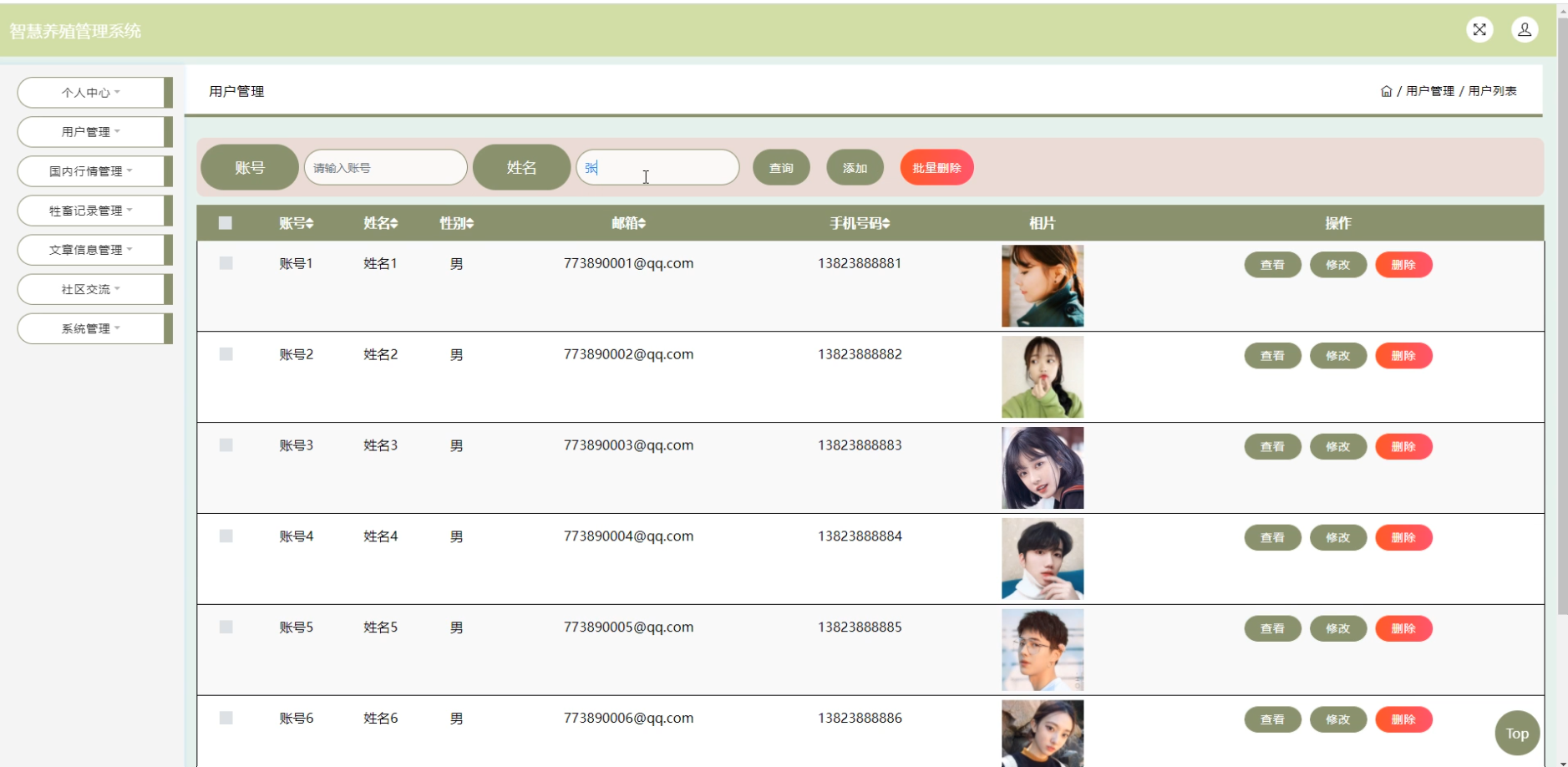Click the Top back-to-top button
This screenshot has height=767, width=1568.
[1517, 734]
